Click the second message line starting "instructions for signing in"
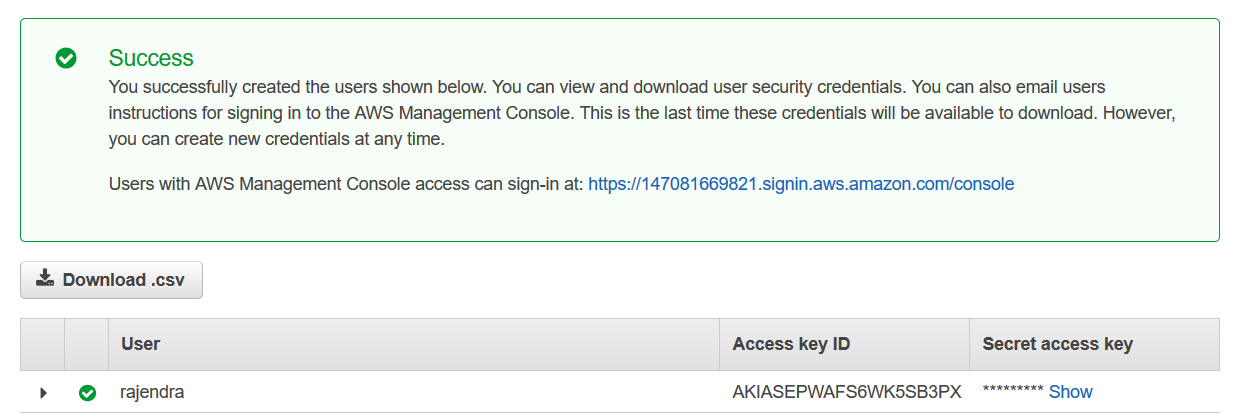1246x418 pixels. (x=640, y=113)
